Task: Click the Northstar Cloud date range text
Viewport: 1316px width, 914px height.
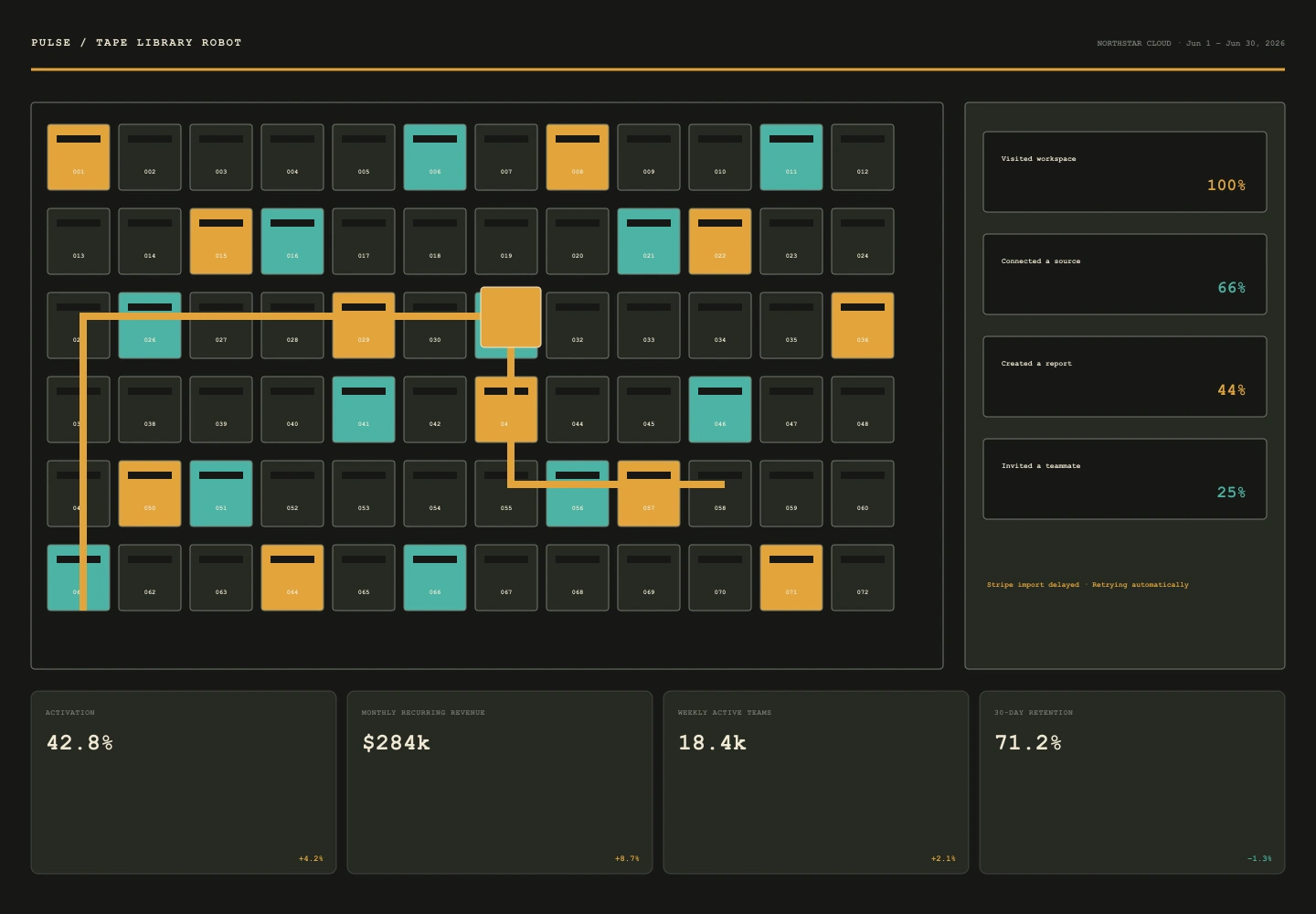Action: point(1191,43)
